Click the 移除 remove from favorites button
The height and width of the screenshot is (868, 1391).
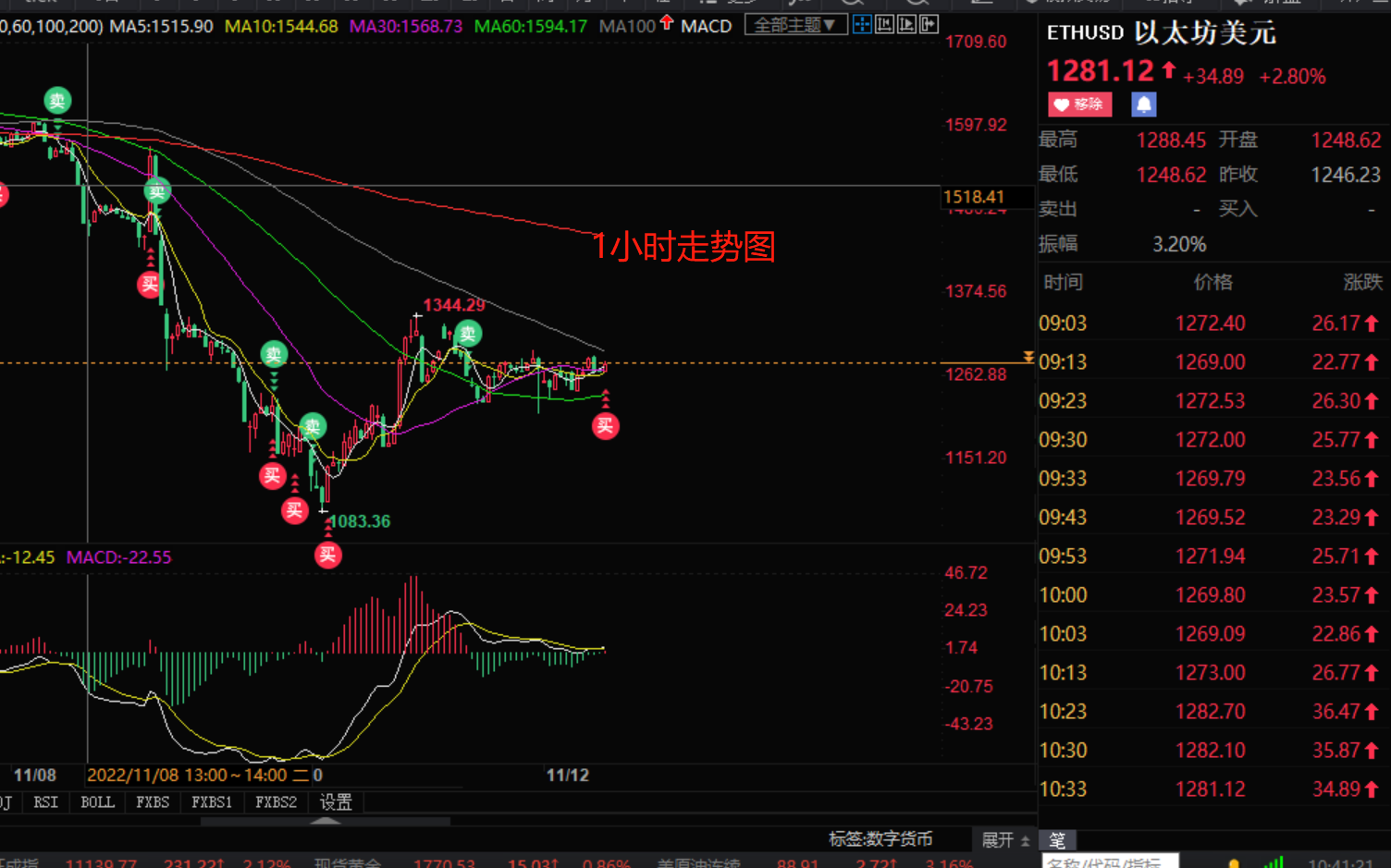1079,104
